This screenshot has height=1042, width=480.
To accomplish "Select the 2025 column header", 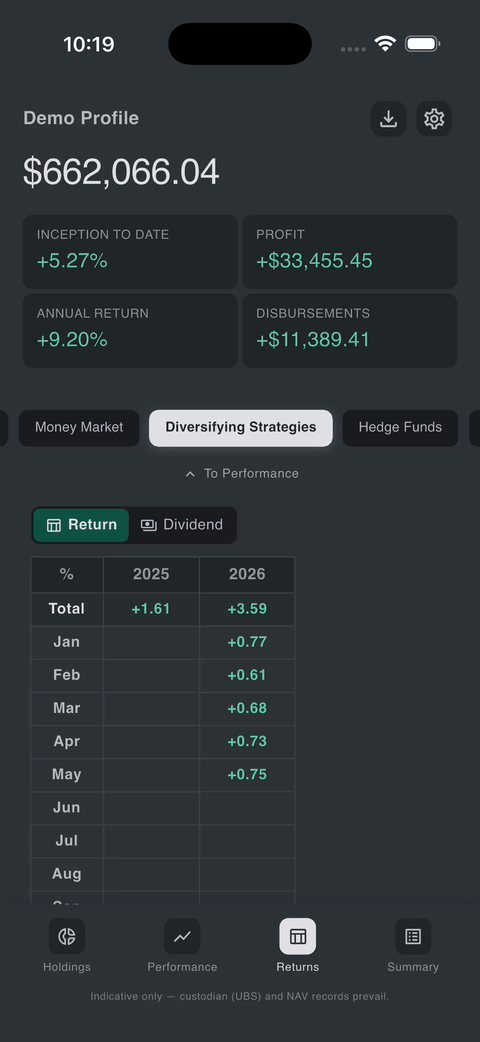I will pos(151,574).
